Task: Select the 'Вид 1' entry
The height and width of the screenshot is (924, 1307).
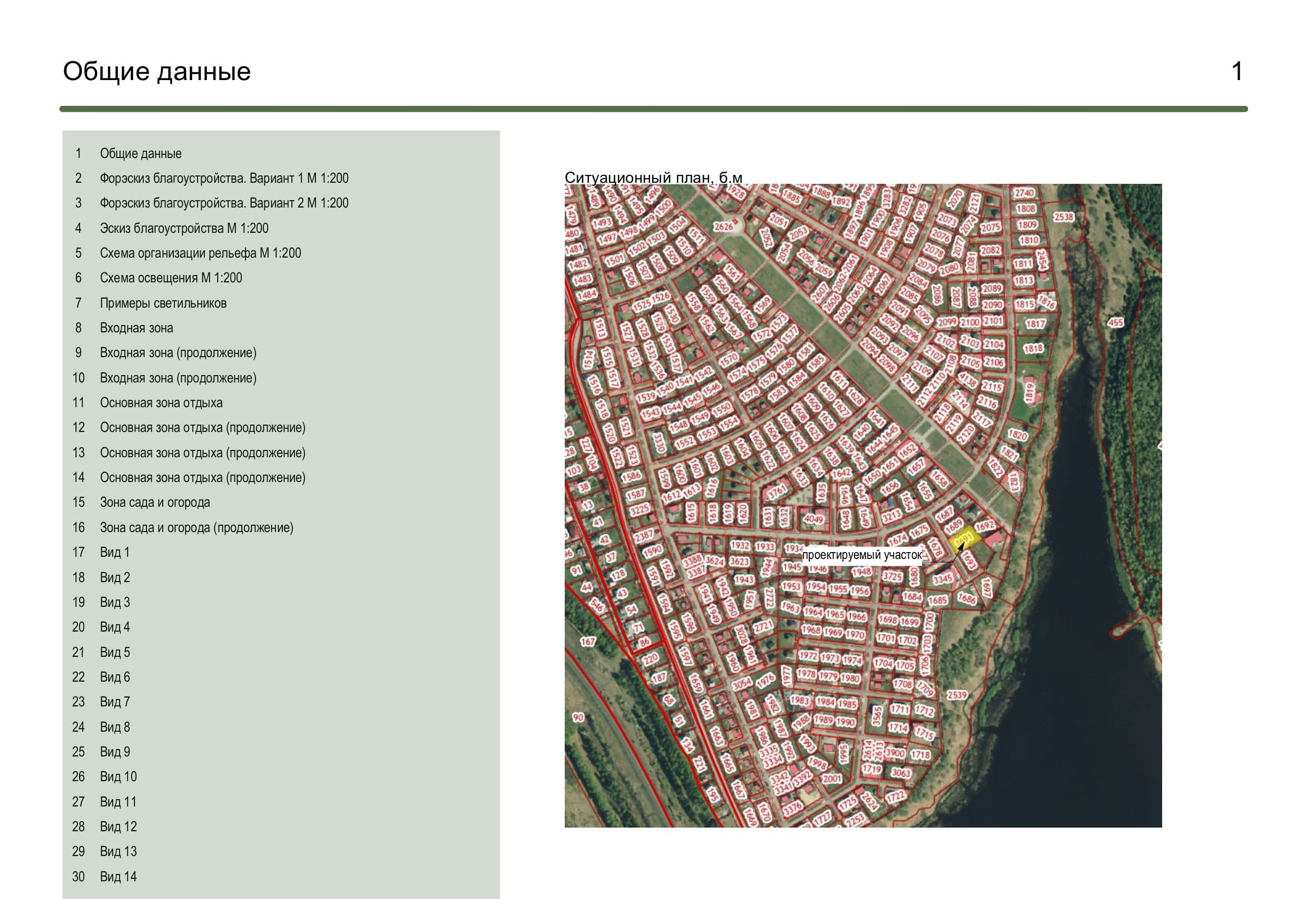Action: click(x=115, y=553)
